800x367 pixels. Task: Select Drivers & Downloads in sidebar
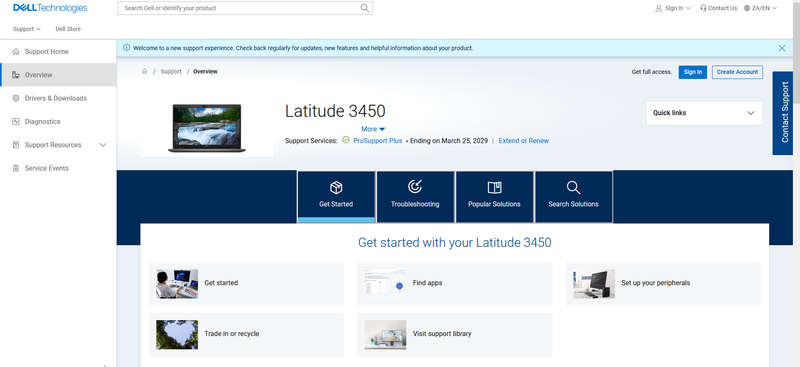(x=58, y=98)
